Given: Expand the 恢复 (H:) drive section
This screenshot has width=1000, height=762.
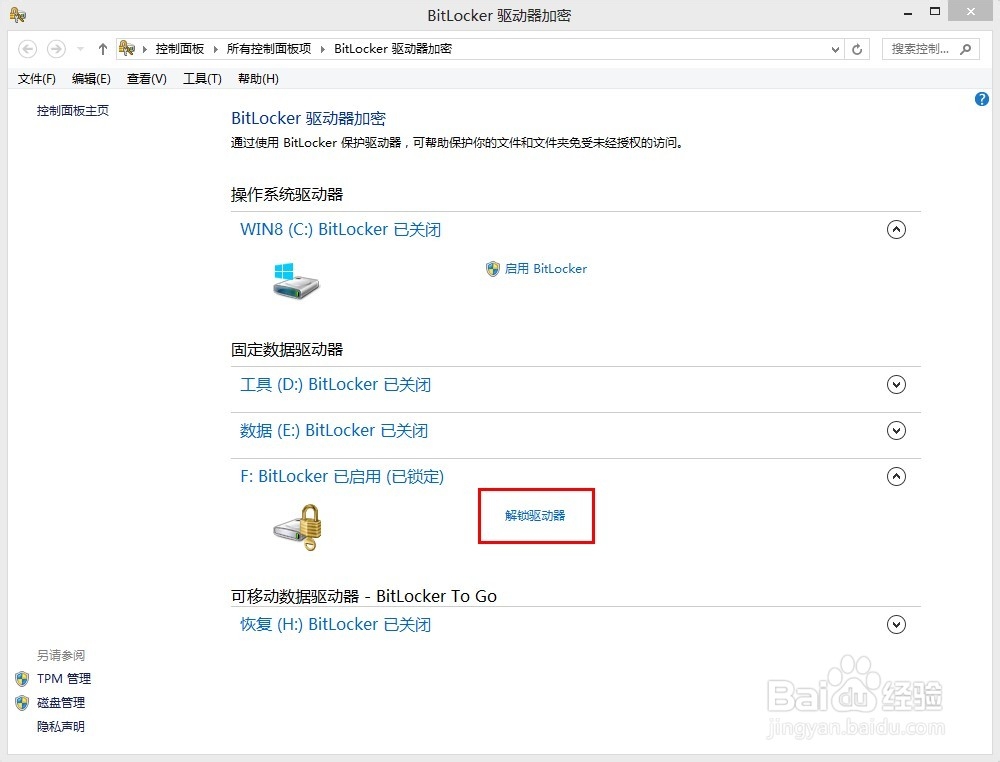Looking at the screenshot, I should click(x=896, y=624).
